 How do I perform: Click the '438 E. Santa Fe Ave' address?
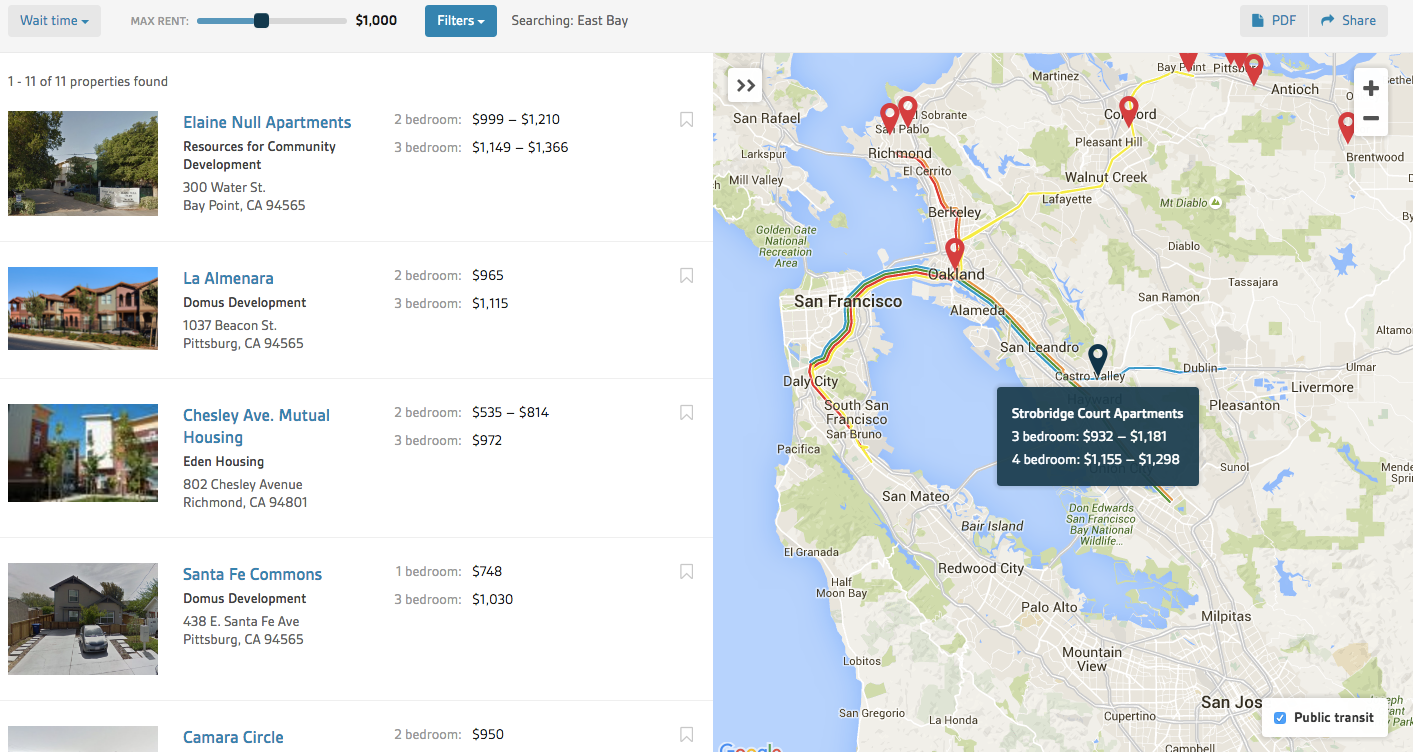point(241,622)
